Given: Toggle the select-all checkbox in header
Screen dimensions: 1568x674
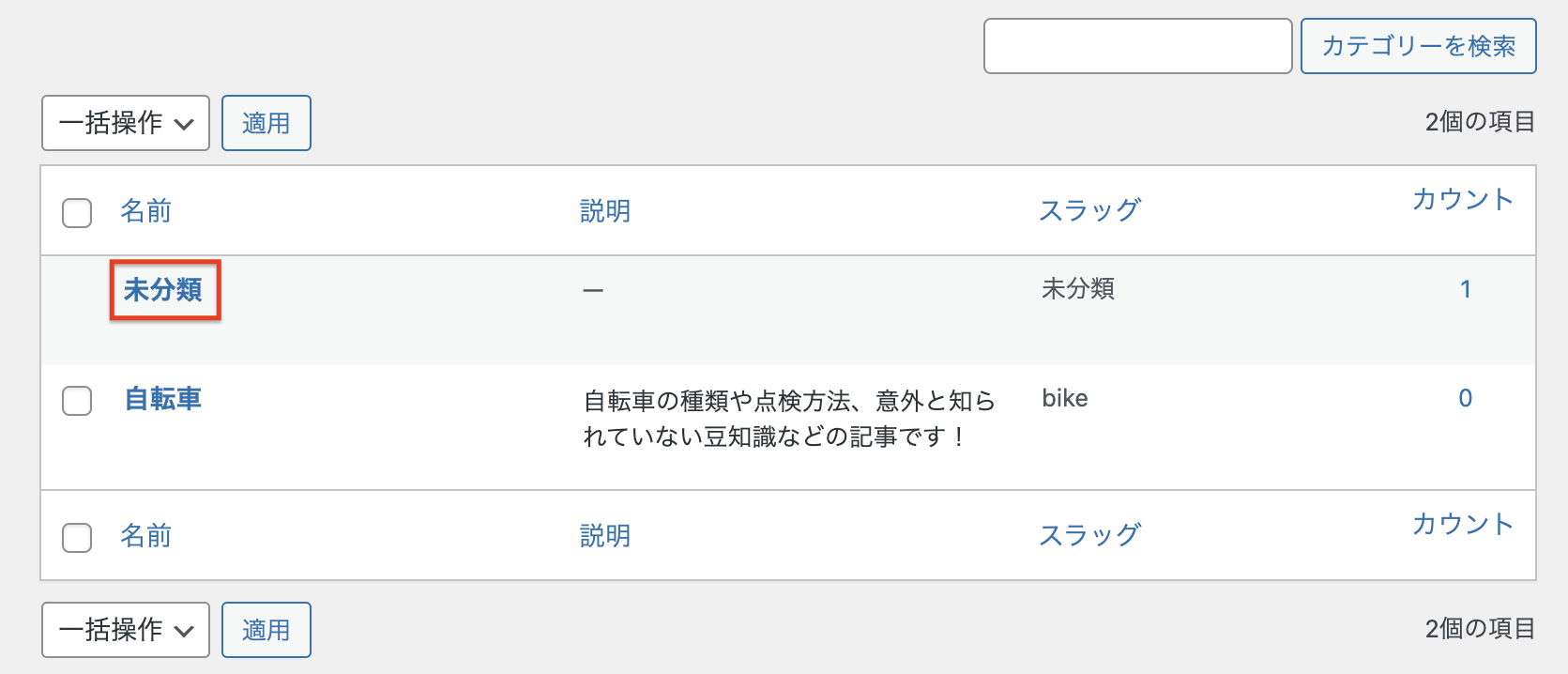Looking at the screenshot, I should pyautogui.click(x=77, y=212).
